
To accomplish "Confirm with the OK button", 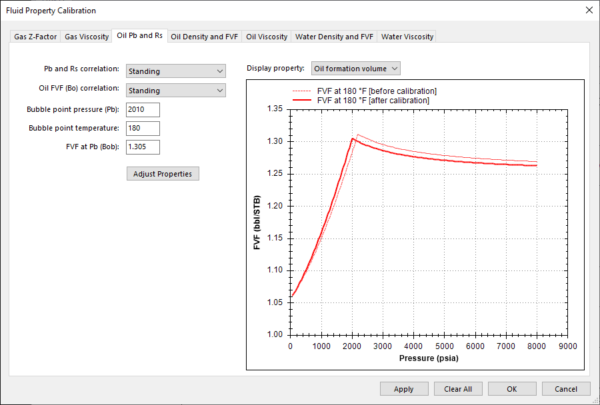I will (510, 388).
